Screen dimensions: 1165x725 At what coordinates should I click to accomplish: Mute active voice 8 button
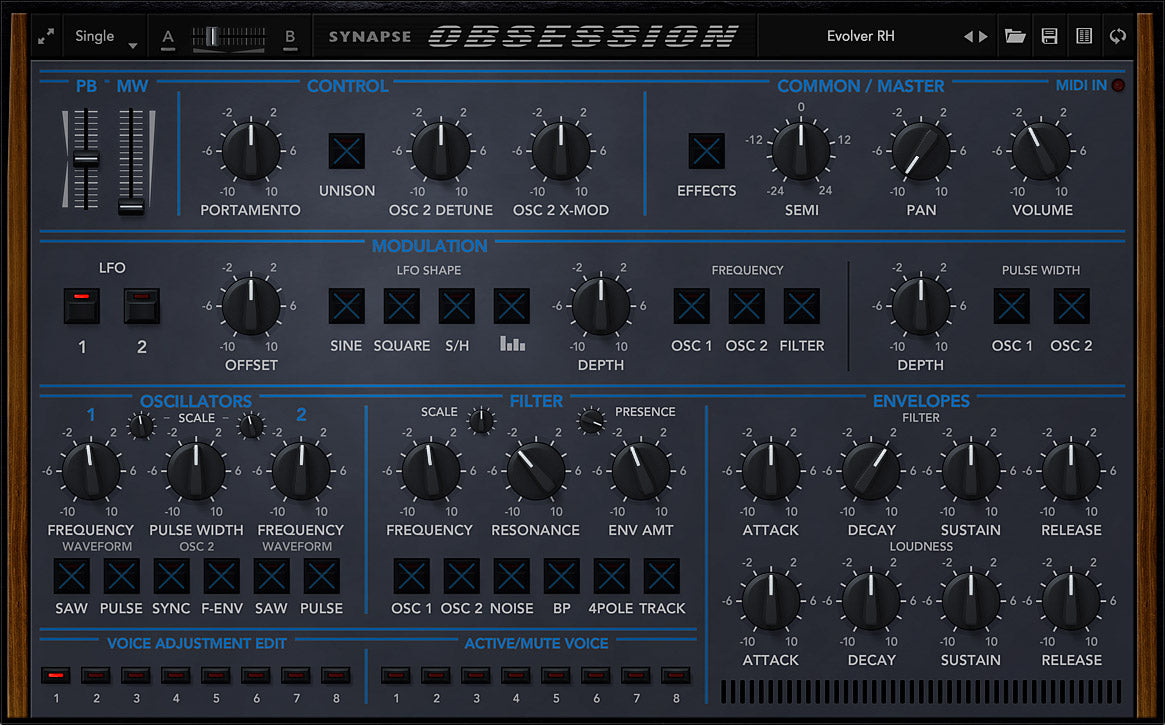click(675, 675)
